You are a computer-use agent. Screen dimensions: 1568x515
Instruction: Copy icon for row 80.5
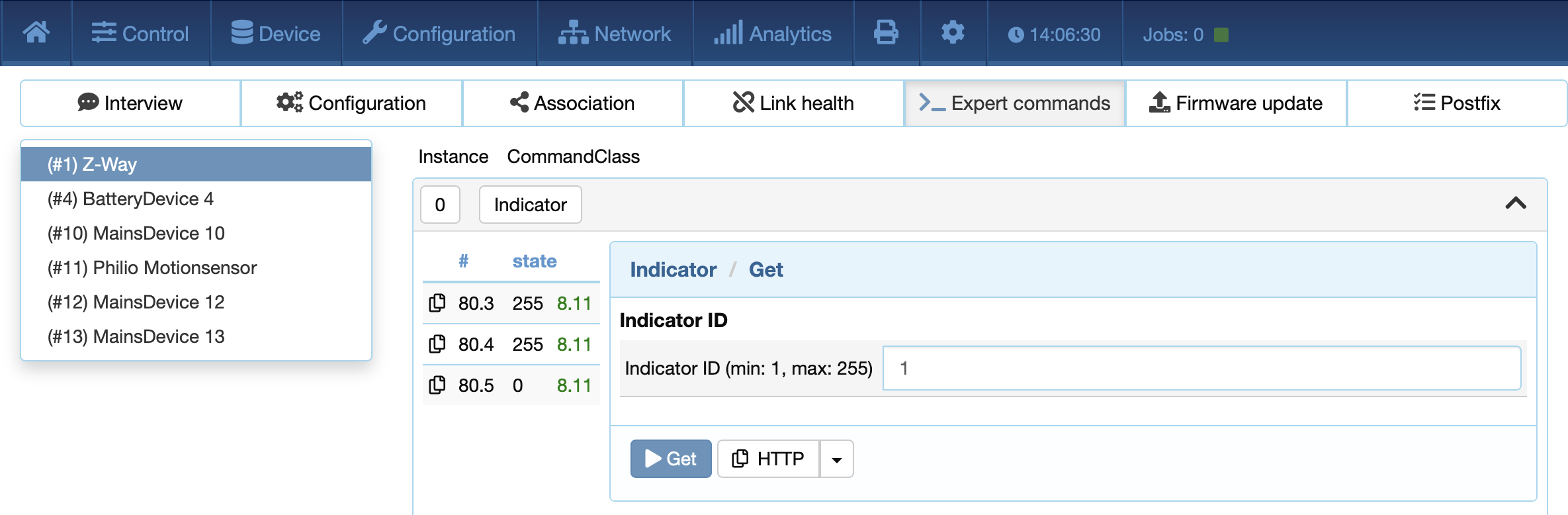[x=437, y=385]
